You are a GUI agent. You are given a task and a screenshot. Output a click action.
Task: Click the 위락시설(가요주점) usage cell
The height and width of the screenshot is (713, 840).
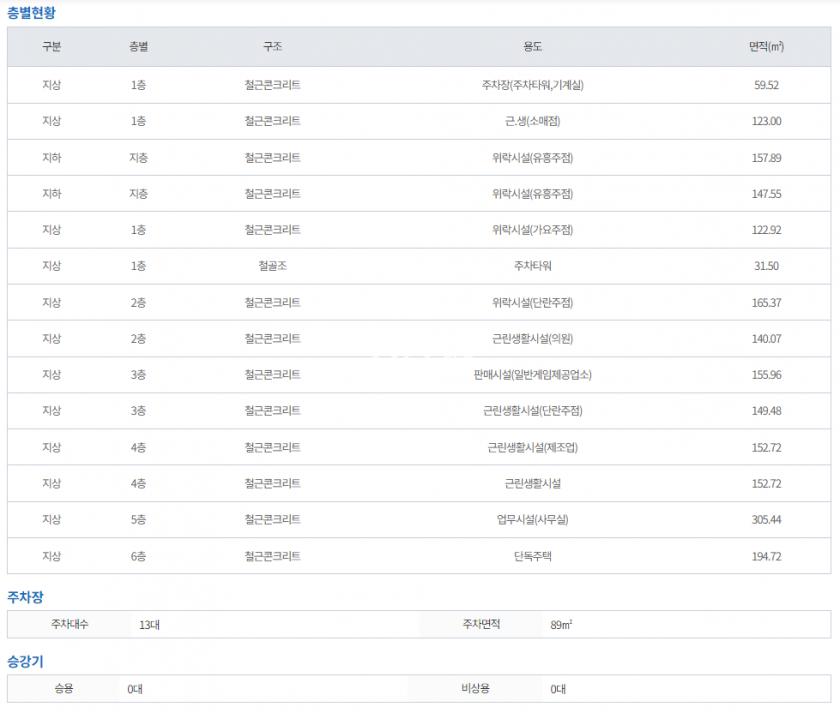532,230
